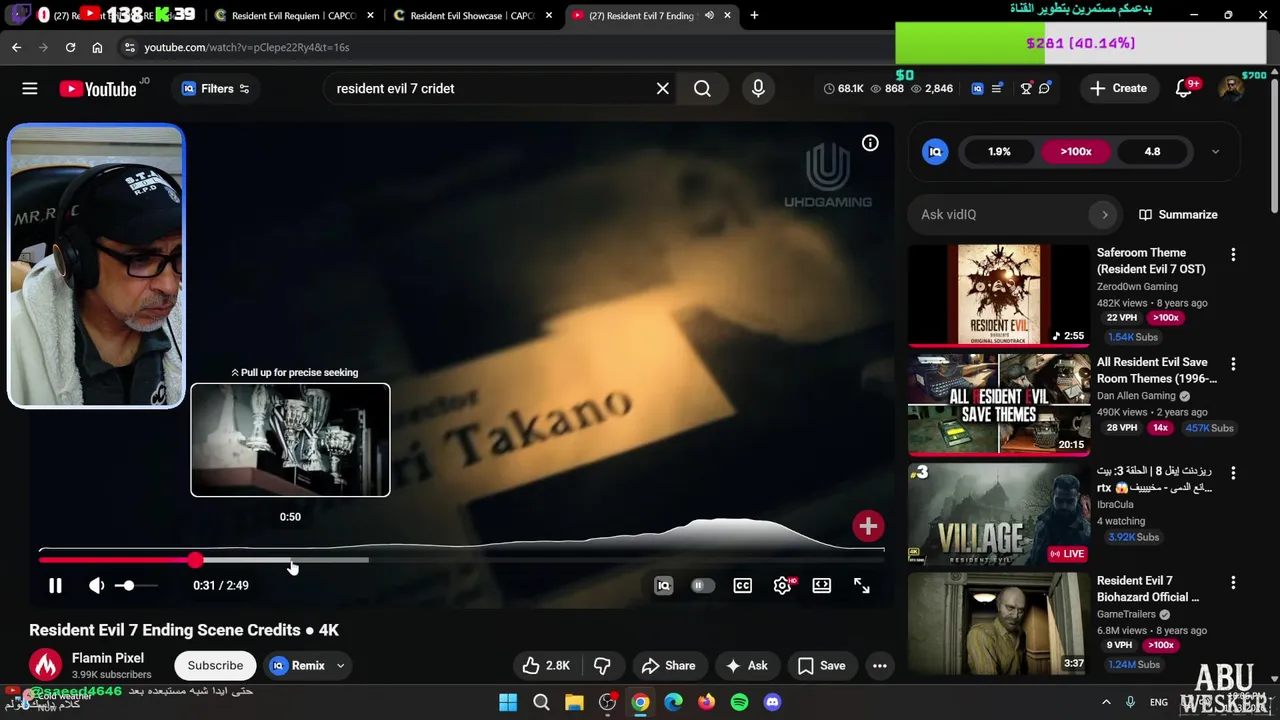
Task: Go to the YouTube home logo
Action: coord(98,89)
